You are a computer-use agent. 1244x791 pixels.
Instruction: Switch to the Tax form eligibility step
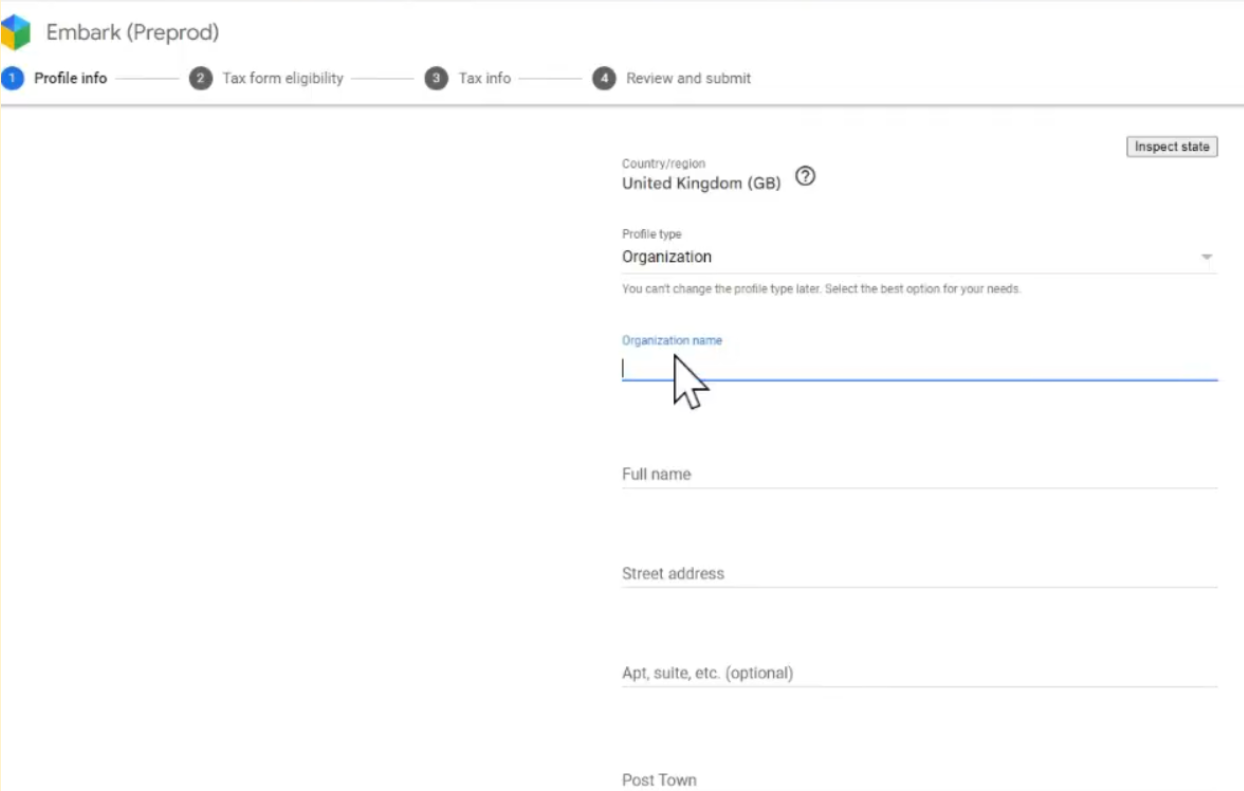282,78
